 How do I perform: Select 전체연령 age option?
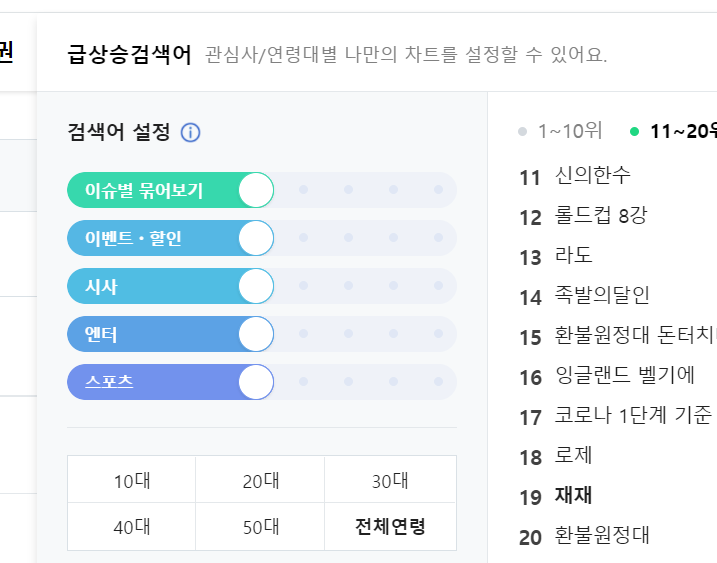tap(390, 527)
